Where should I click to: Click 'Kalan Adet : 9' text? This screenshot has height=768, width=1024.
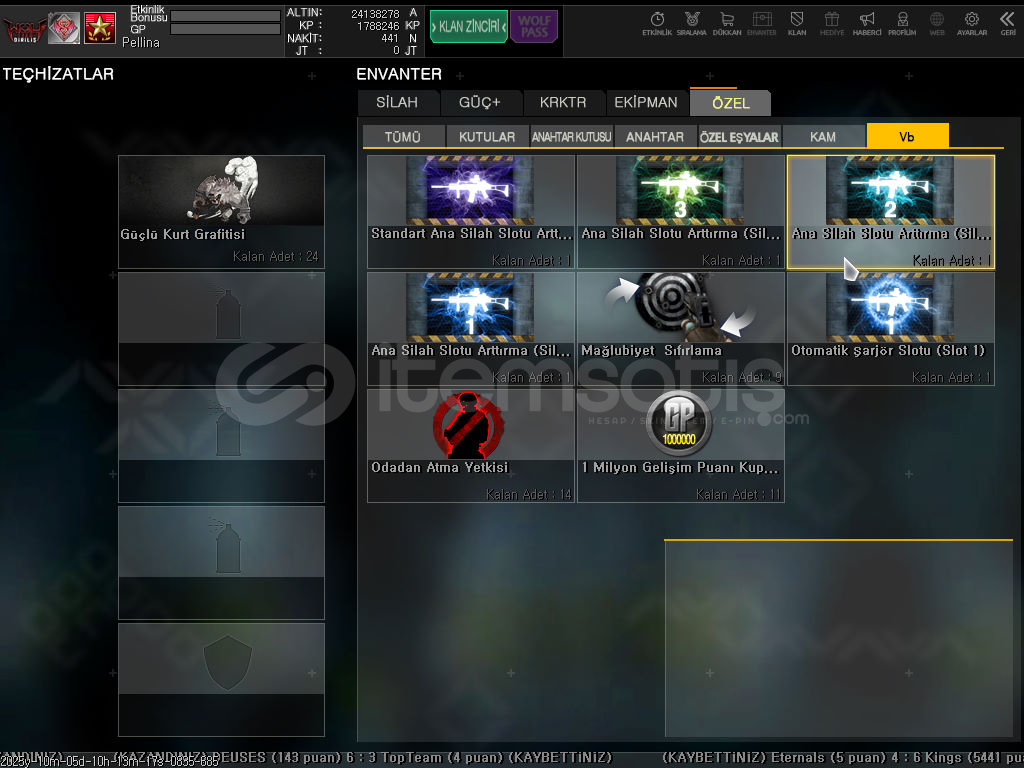click(742, 378)
